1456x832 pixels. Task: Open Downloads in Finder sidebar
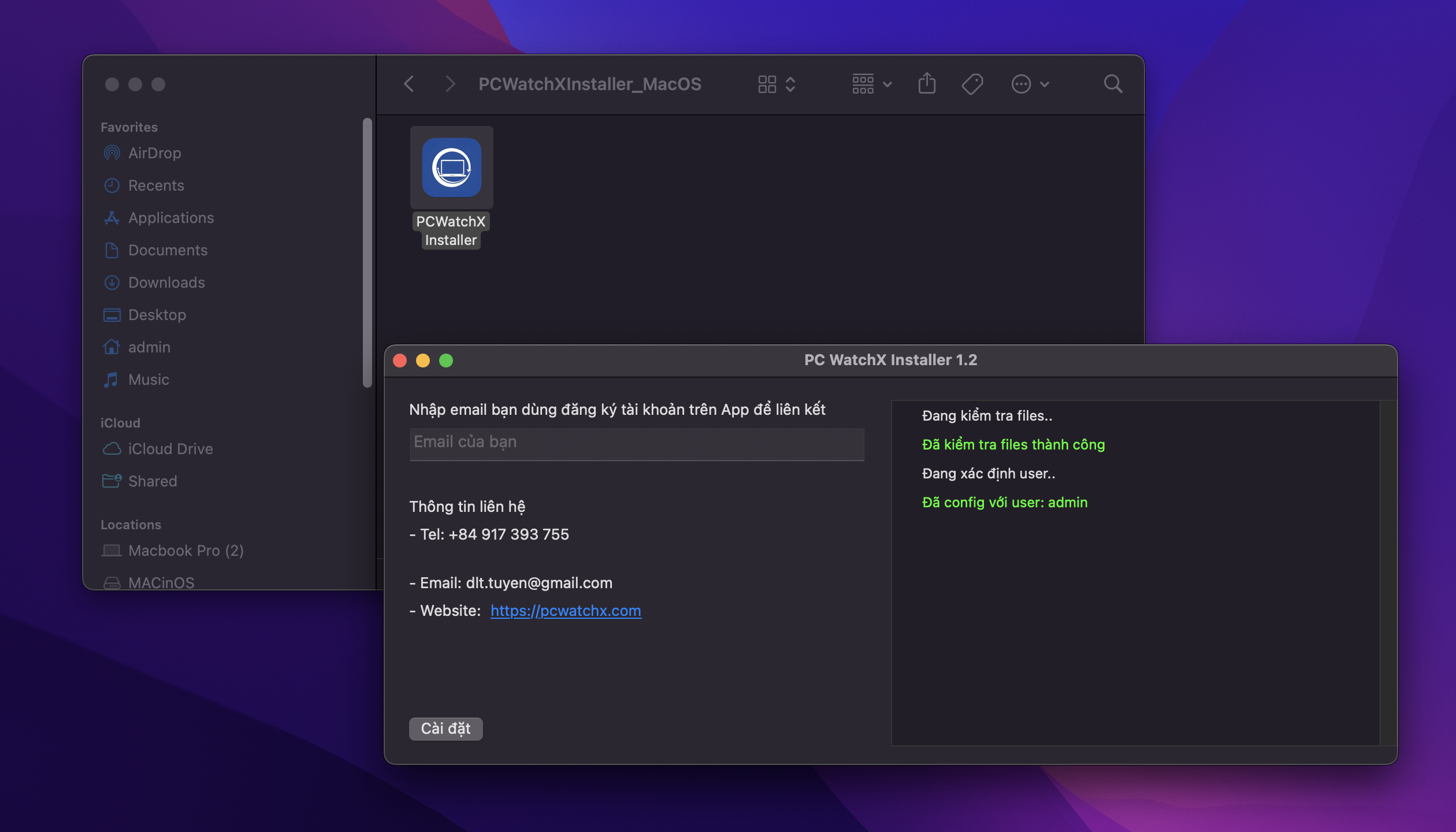click(166, 283)
